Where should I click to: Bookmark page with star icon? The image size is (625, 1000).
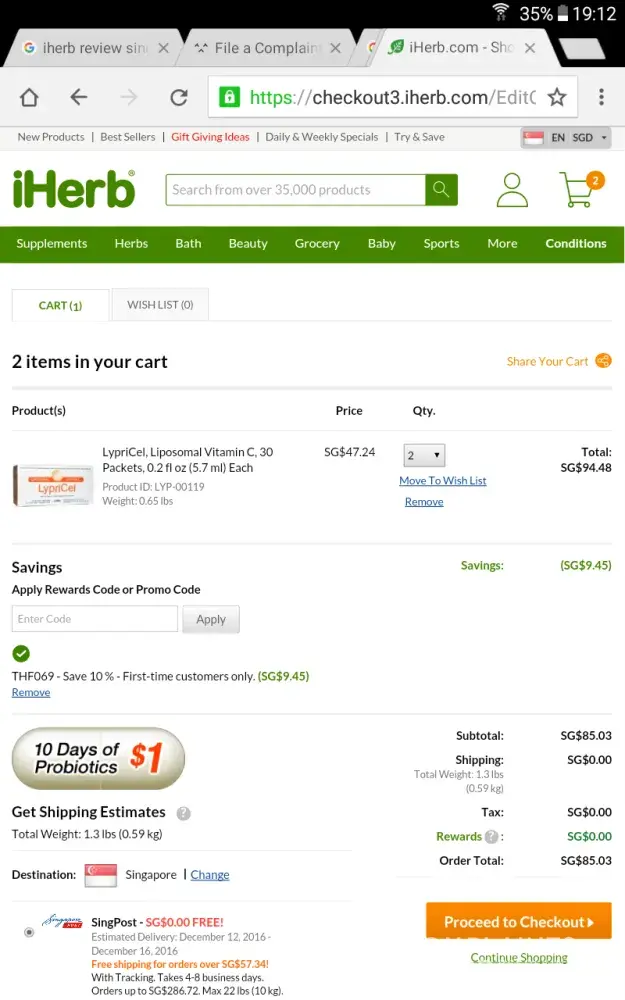(557, 97)
